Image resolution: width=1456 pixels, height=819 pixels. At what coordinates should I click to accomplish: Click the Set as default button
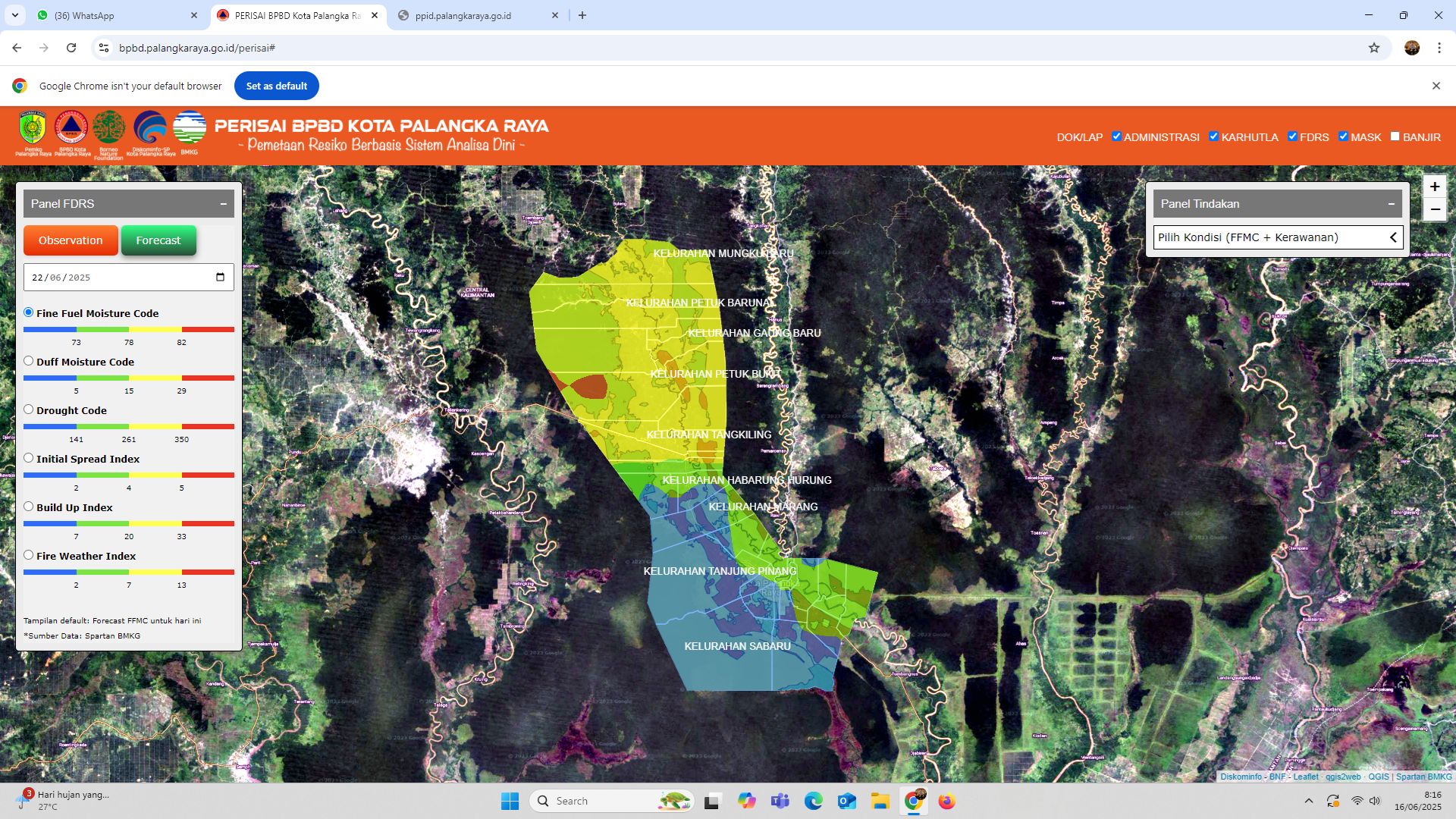tap(276, 86)
